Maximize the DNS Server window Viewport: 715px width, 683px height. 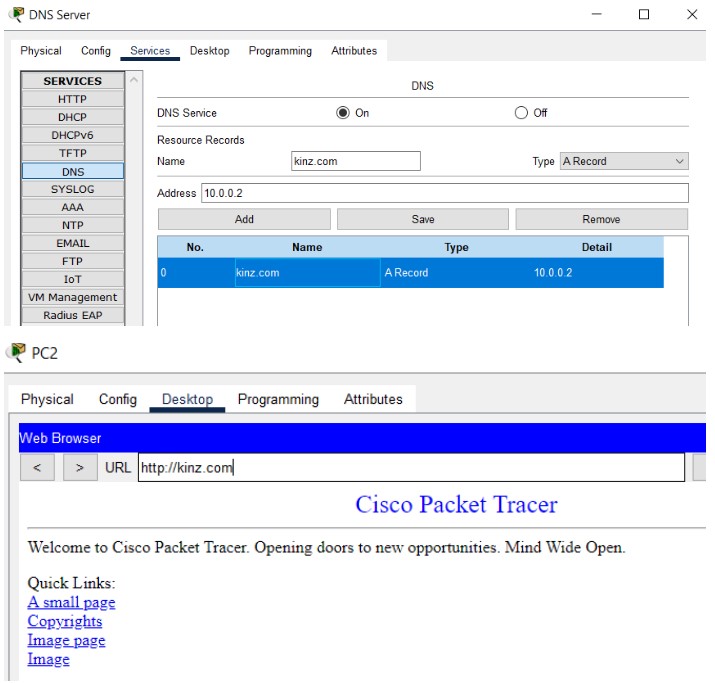pyautogui.click(x=644, y=15)
